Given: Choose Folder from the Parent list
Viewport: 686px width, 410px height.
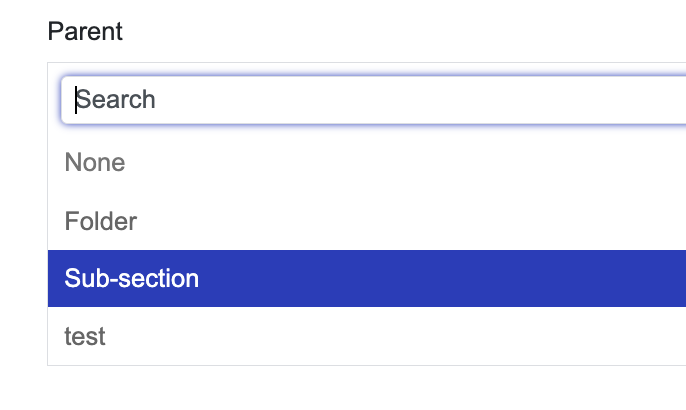Looking at the screenshot, I should point(101,220).
